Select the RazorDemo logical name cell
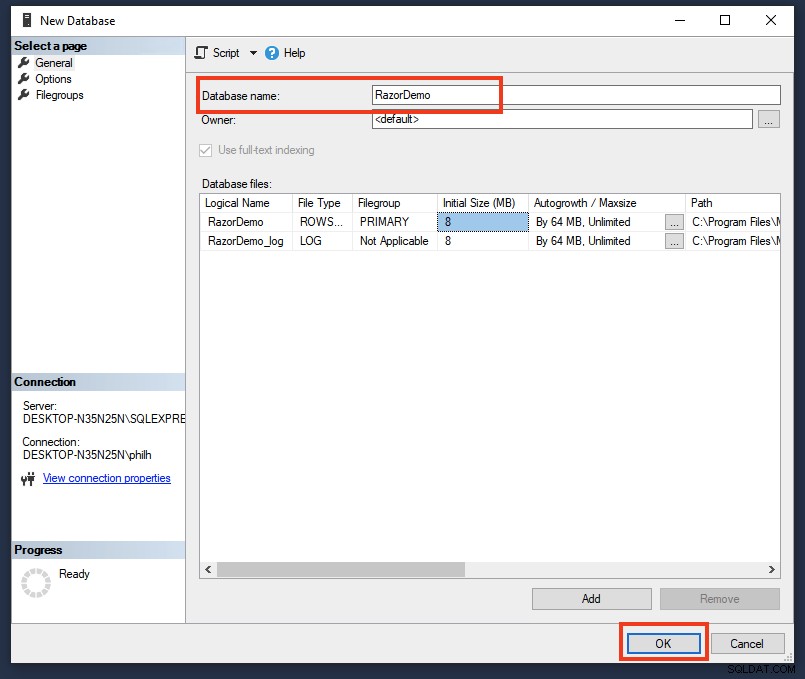 pos(246,222)
